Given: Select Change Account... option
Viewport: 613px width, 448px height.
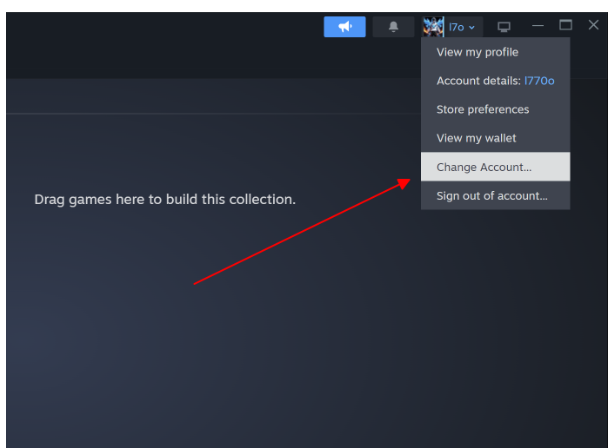Looking at the screenshot, I should coord(484,167).
